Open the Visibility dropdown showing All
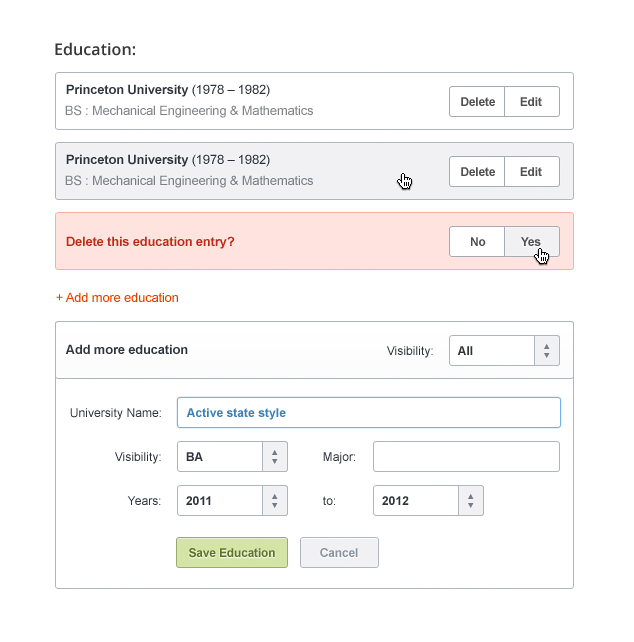This screenshot has width=634, height=642. (504, 351)
